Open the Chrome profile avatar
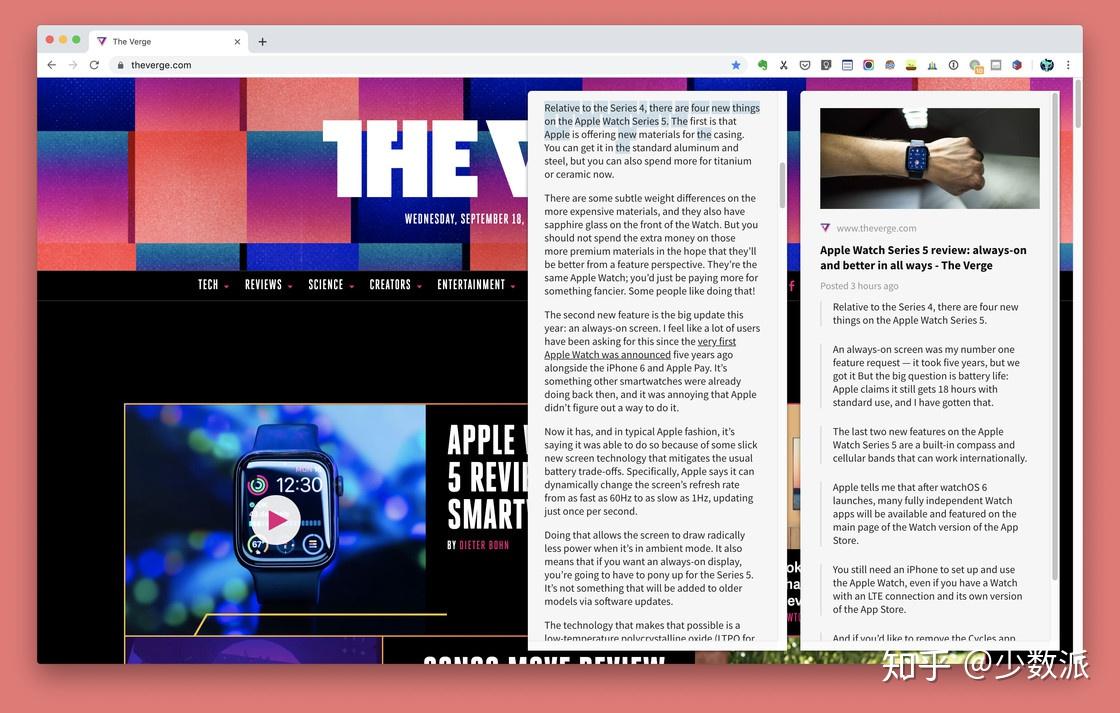The width and height of the screenshot is (1120, 713). [1046, 65]
